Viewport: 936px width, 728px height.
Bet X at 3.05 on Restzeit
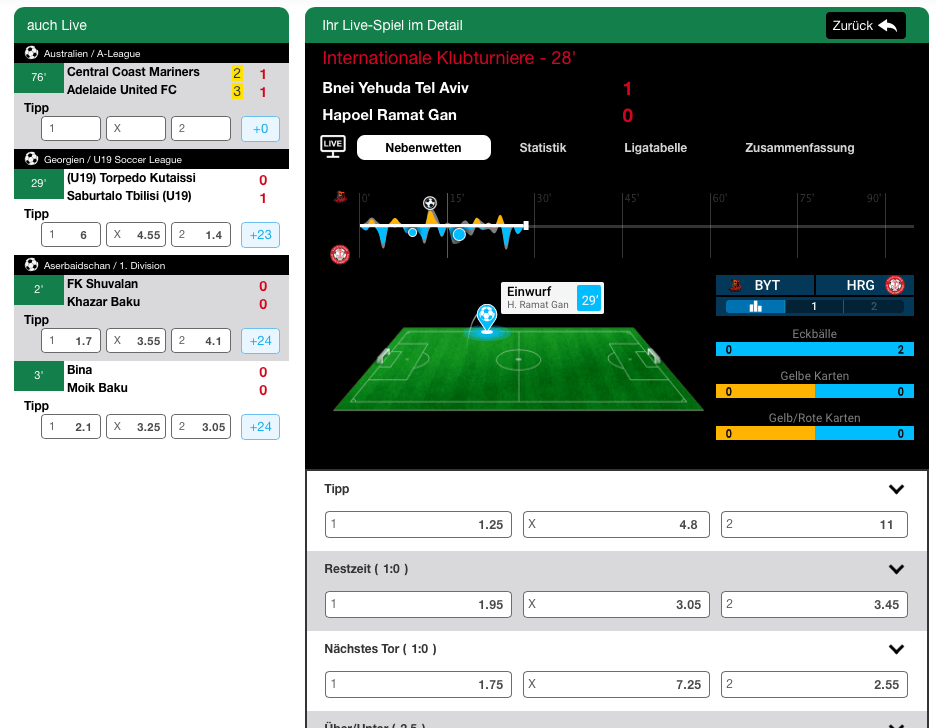point(616,604)
